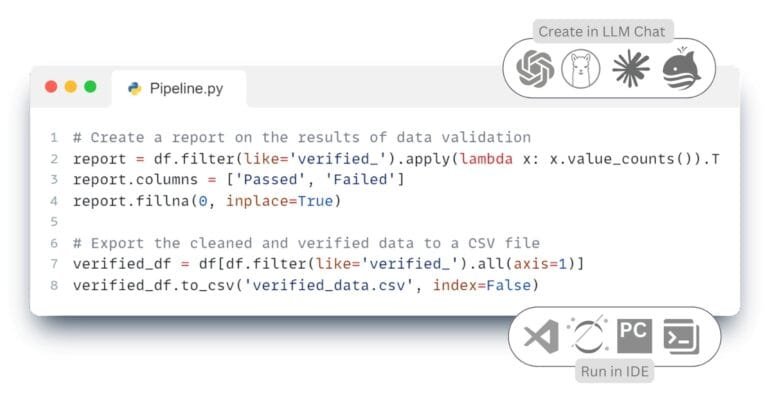
Task: Launch the PyCharm PC icon
Action: [634, 336]
